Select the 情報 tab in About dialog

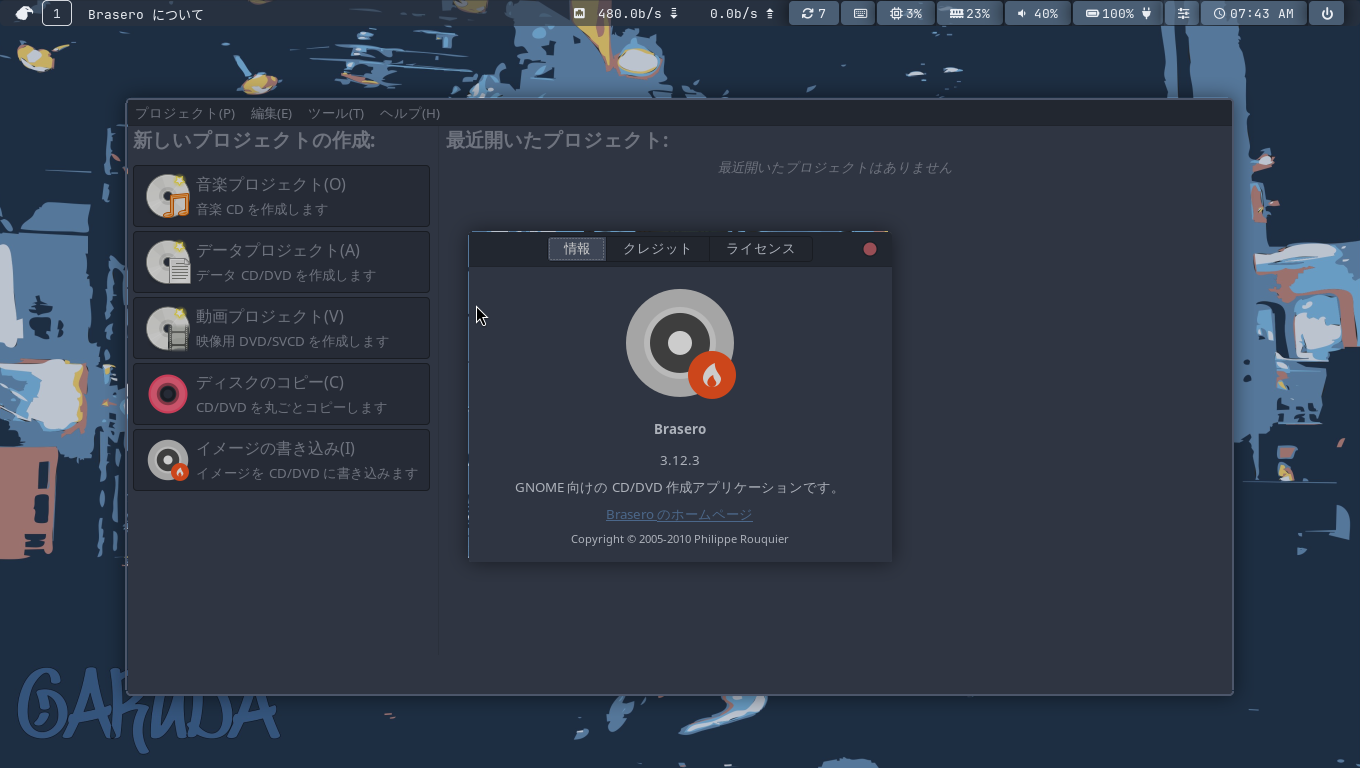(x=577, y=249)
